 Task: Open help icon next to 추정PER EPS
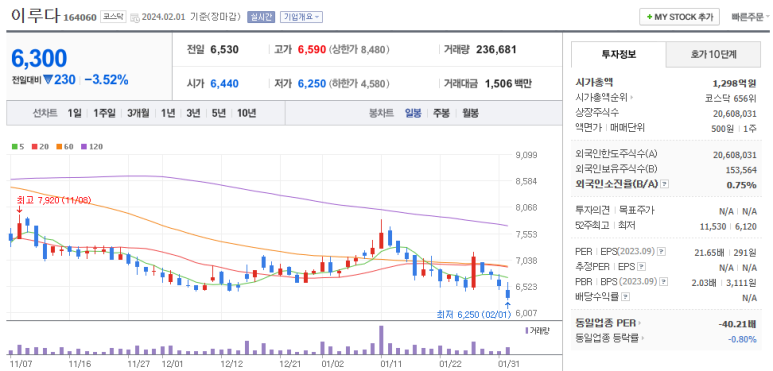pos(641,267)
